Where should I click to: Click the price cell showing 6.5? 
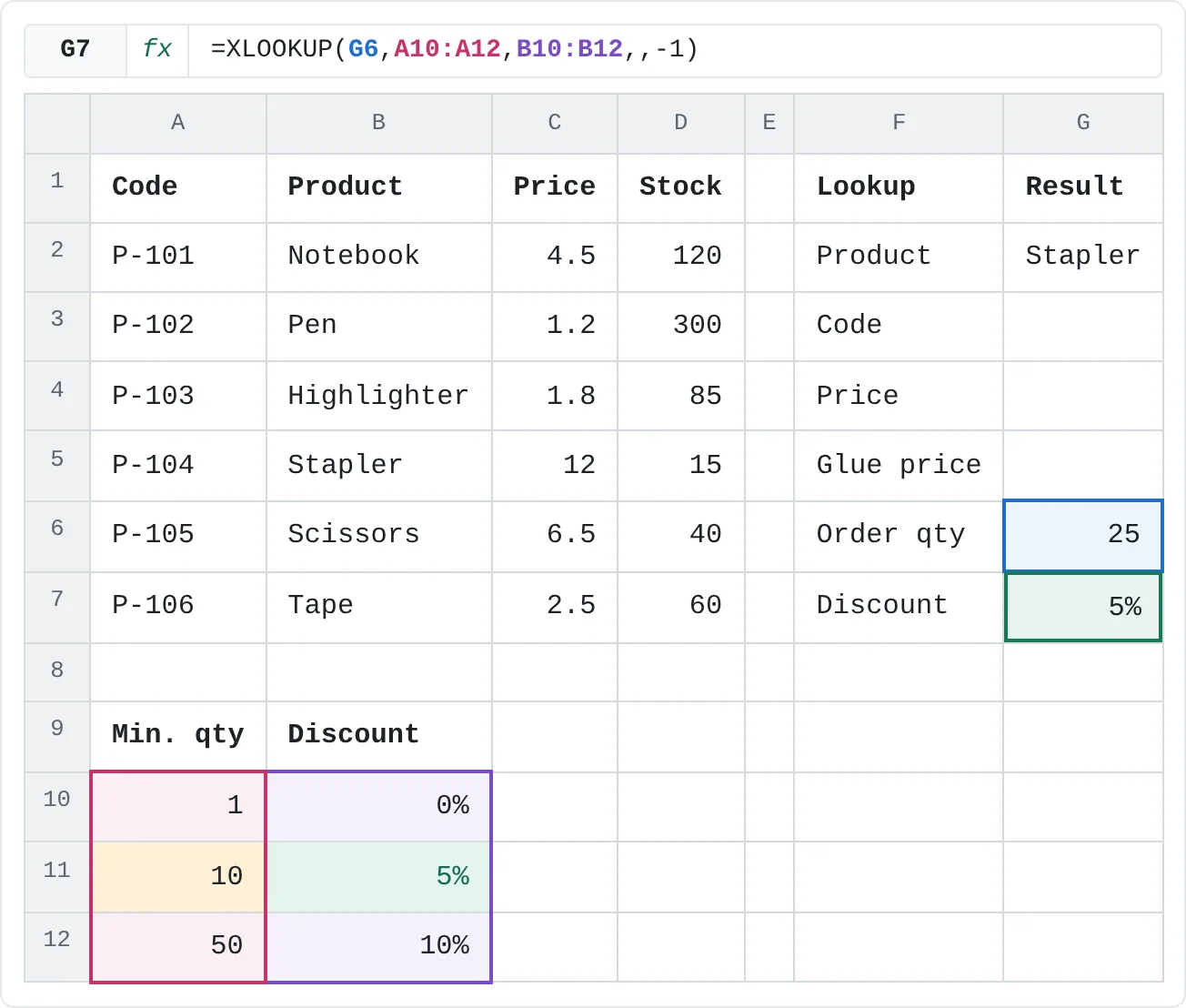coord(555,537)
